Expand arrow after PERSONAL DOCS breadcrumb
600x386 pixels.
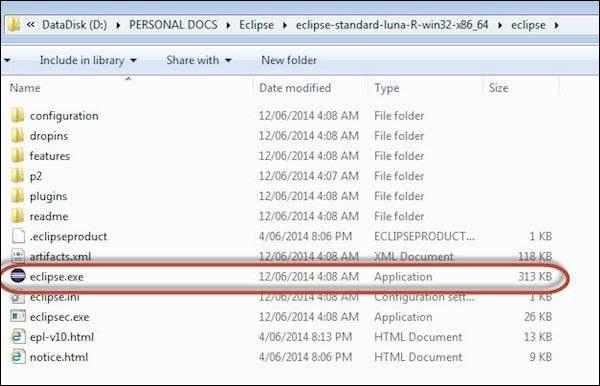pyautogui.click(x=228, y=25)
